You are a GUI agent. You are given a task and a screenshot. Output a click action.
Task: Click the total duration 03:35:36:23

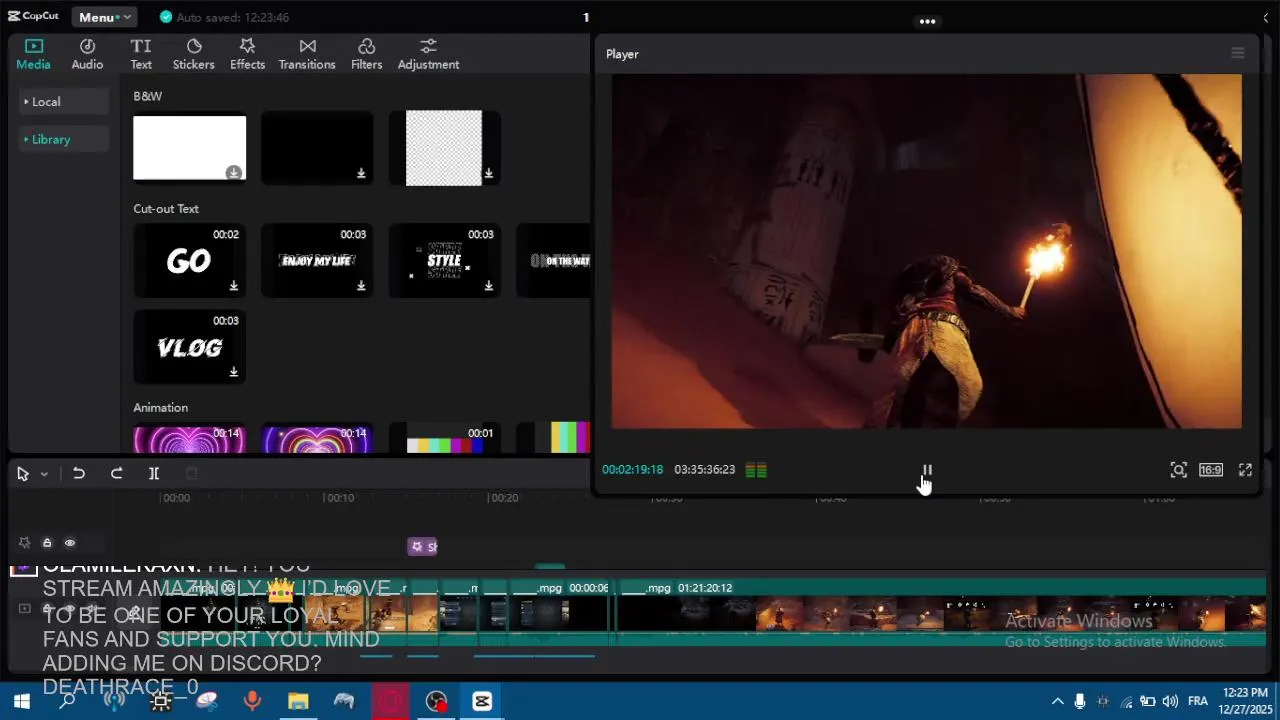pos(704,470)
